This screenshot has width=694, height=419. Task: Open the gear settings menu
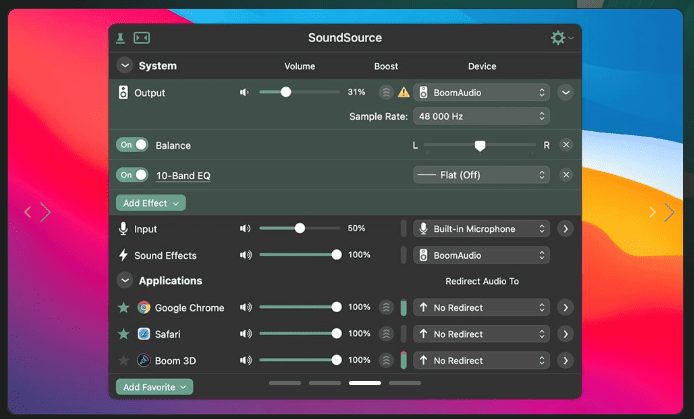(x=561, y=38)
